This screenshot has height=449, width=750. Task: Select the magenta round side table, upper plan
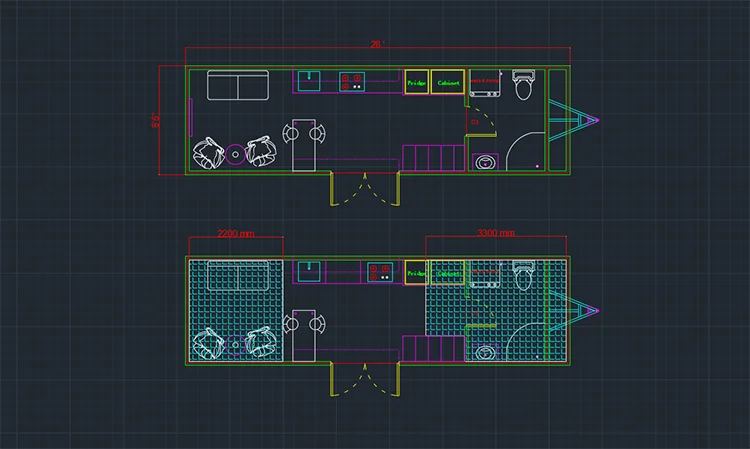click(x=235, y=154)
